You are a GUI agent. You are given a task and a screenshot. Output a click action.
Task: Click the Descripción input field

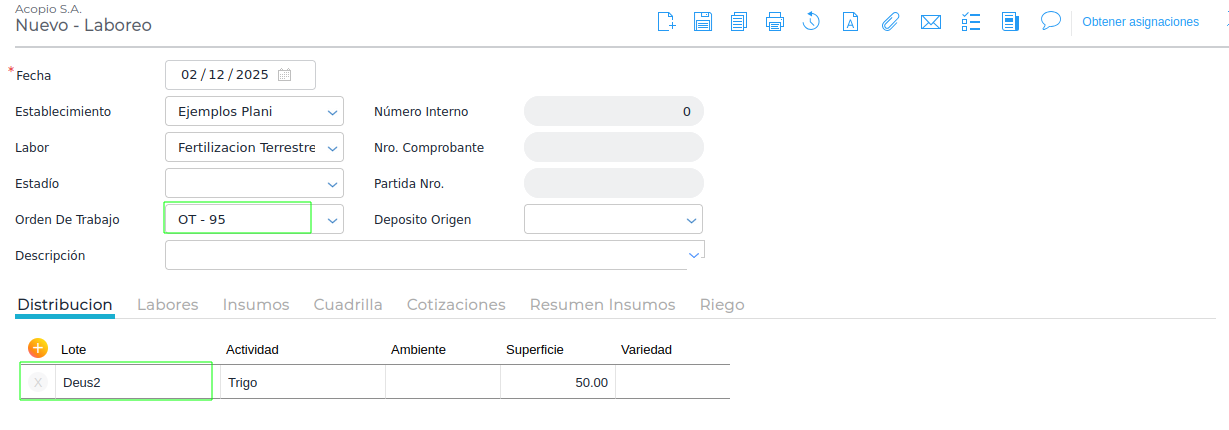point(420,255)
